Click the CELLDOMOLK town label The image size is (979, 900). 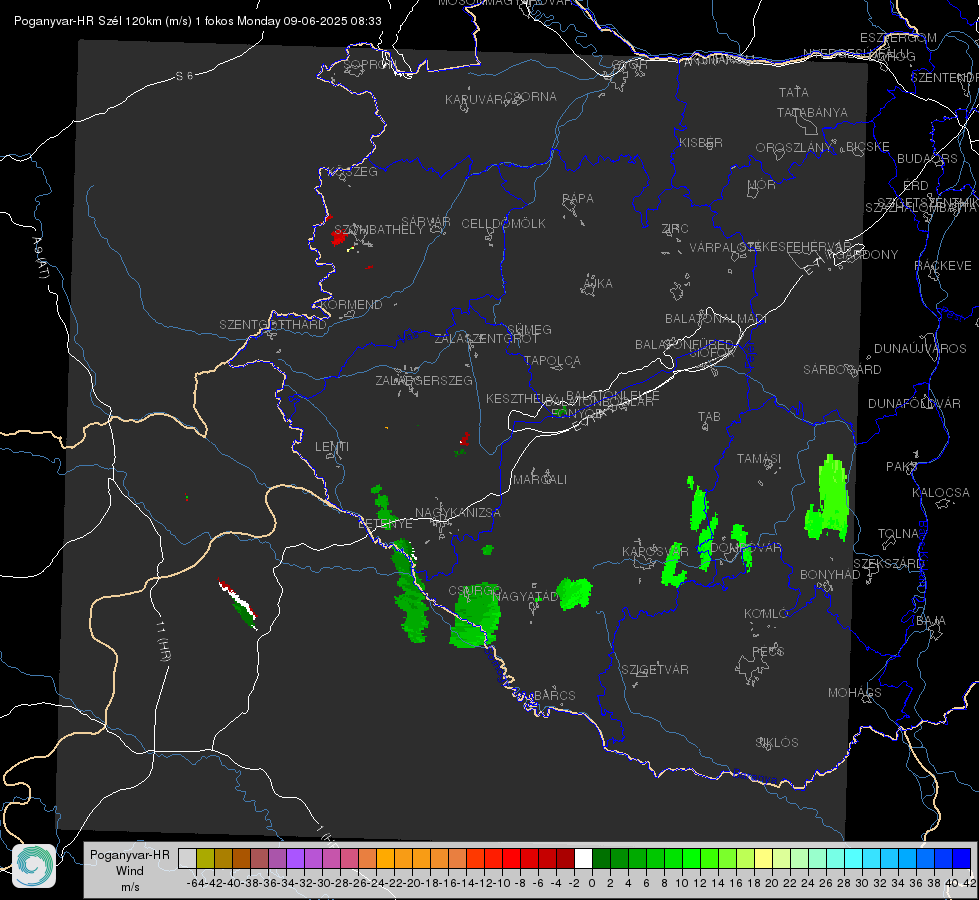[503, 224]
